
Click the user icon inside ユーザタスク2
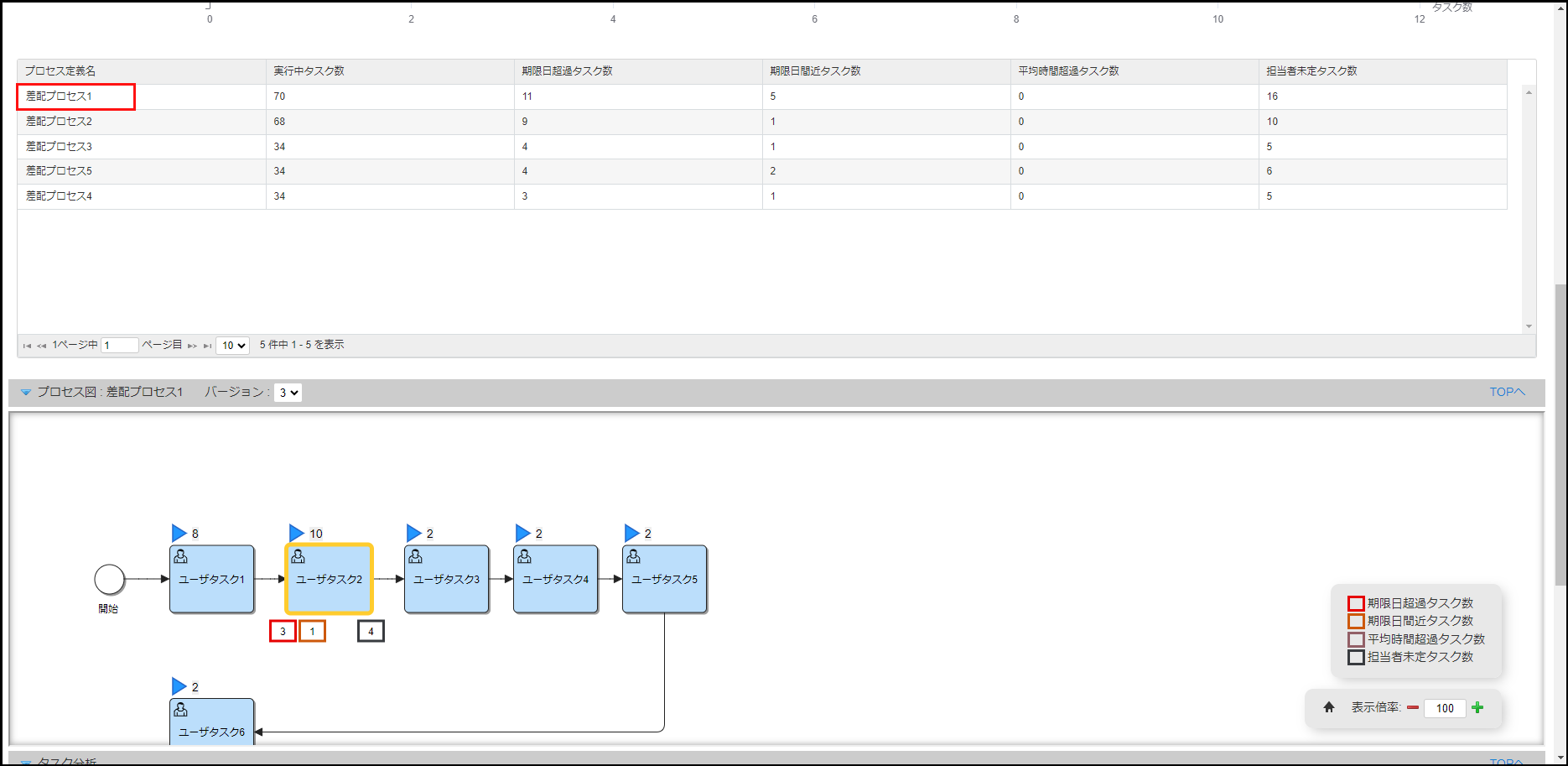(298, 556)
